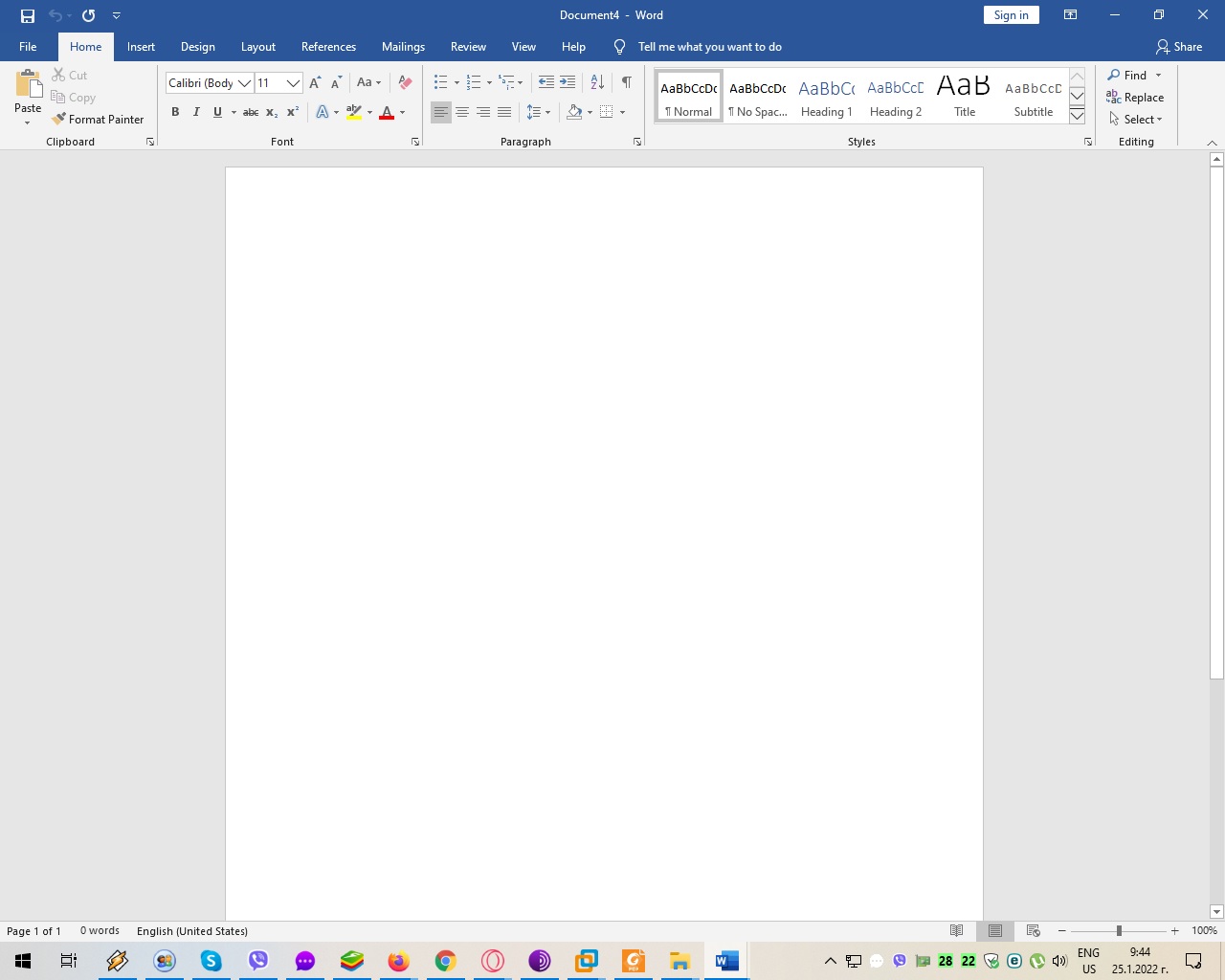Apply red font color
The image size is (1225, 980).
pyautogui.click(x=387, y=112)
